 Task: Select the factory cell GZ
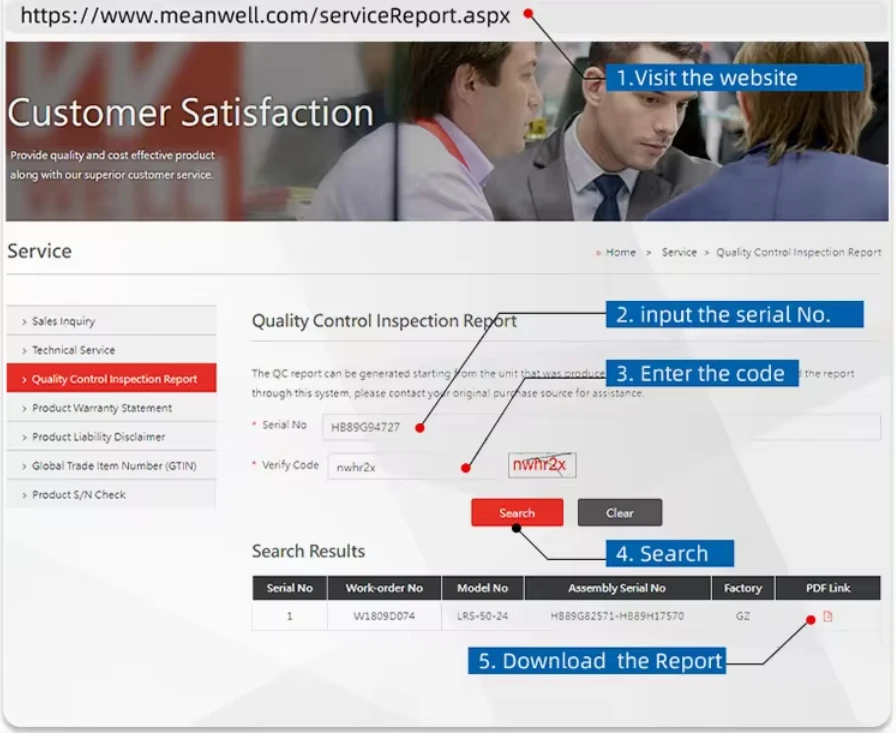743,616
